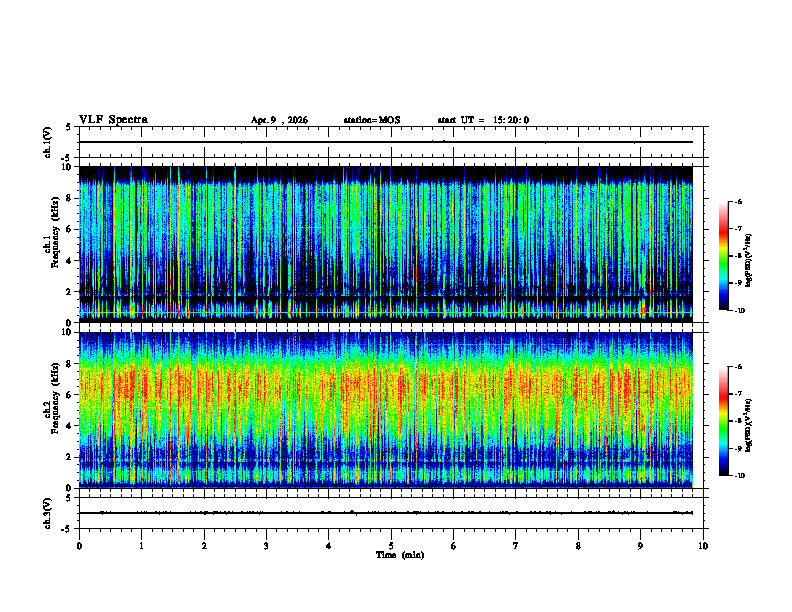This screenshot has height=612, width=792.
Task: Click the "4" kHz tick label on ch.1 axis
Action: [70, 261]
